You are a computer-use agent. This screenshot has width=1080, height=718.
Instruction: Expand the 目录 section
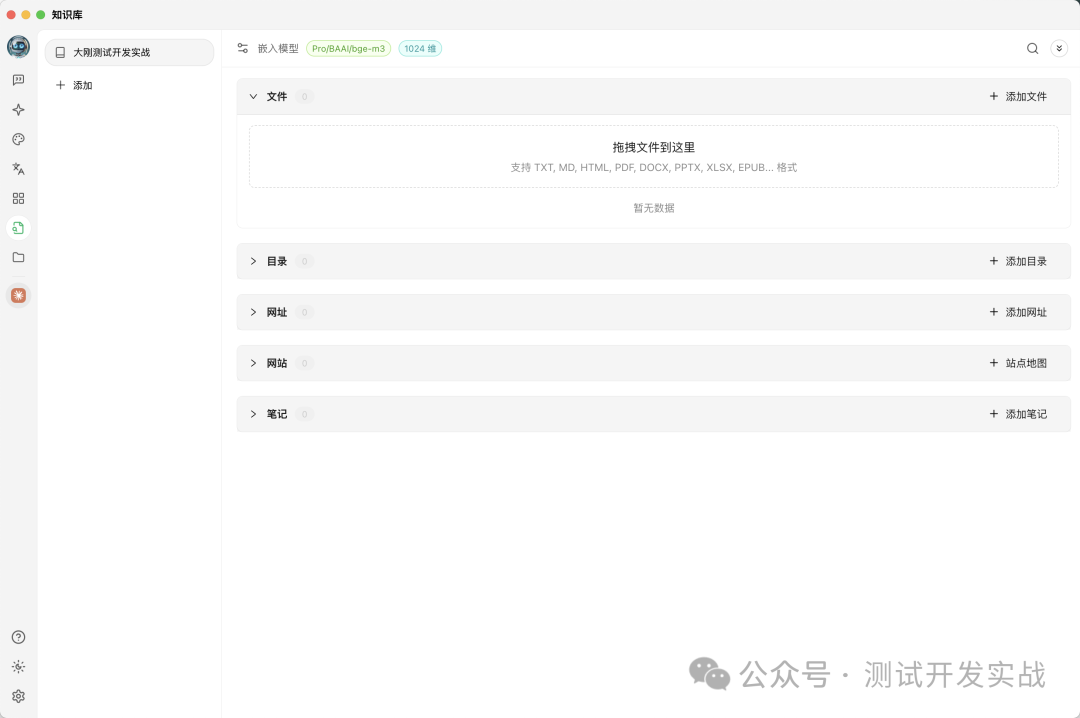[x=254, y=261]
